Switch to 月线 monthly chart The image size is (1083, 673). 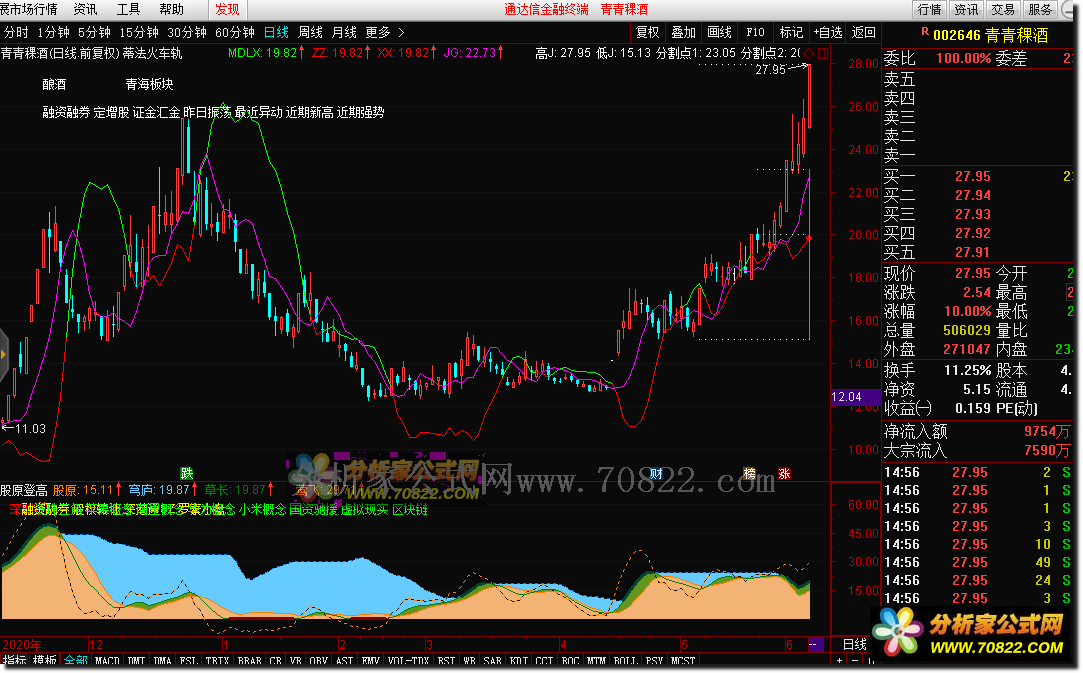[x=344, y=32]
